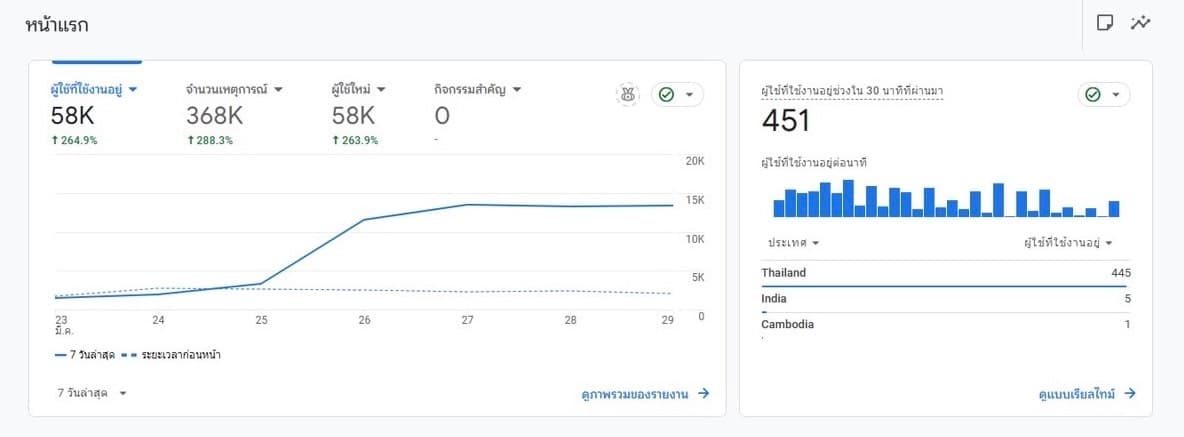Click the green check status icon in the chart card
1184x437 pixels.
coord(667,94)
